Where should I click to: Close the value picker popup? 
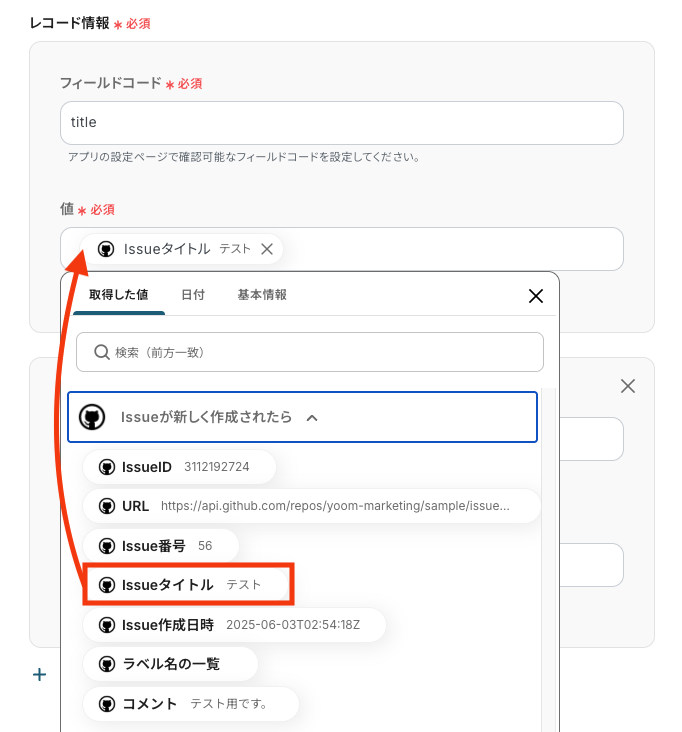pos(535,296)
